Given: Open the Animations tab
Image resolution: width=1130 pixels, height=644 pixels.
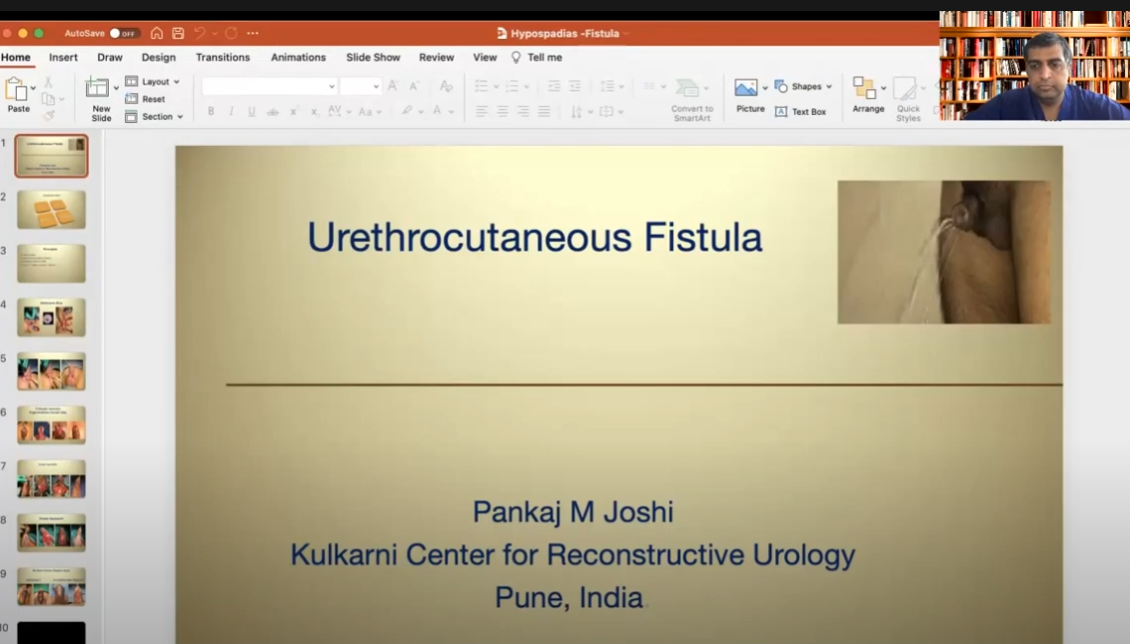Looking at the screenshot, I should coord(298,58).
